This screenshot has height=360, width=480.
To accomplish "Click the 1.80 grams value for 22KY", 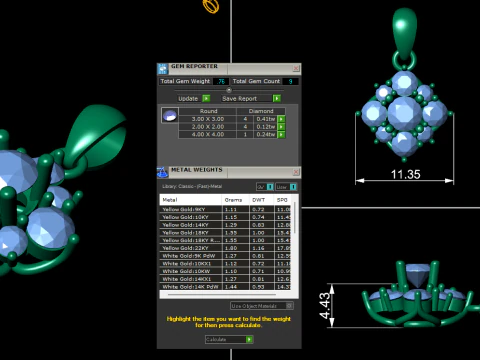I will 231,248.
